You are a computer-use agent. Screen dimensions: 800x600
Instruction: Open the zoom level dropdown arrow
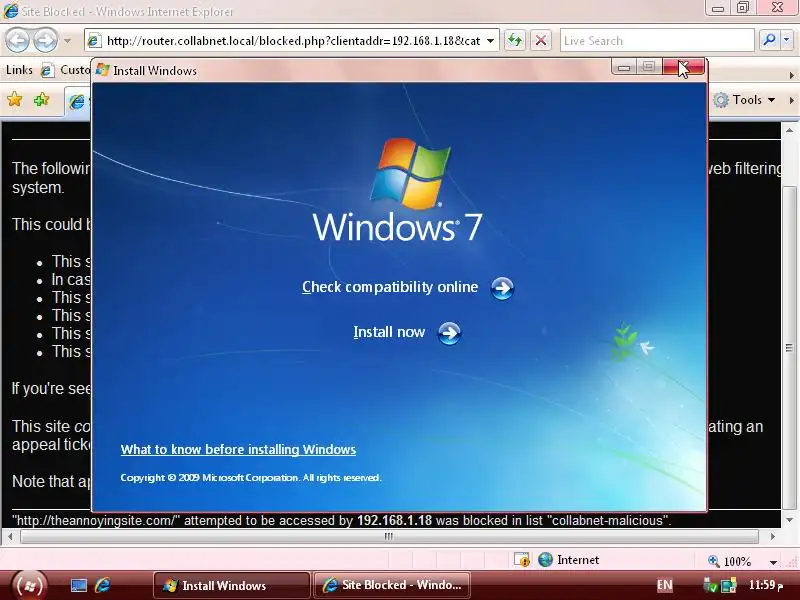(773, 562)
